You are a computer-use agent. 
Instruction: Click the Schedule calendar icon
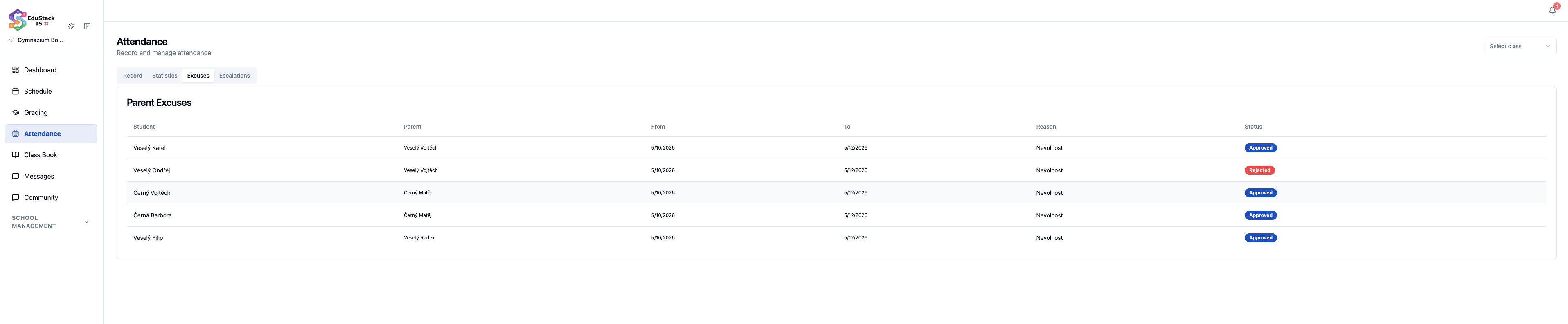[x=16, y=91]
